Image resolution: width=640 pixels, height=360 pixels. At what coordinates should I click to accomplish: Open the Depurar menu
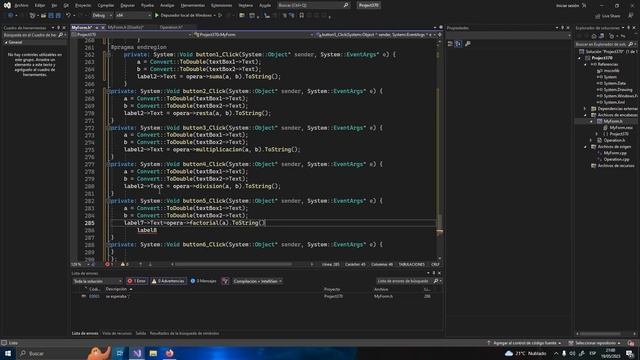[x=127, y=5]
